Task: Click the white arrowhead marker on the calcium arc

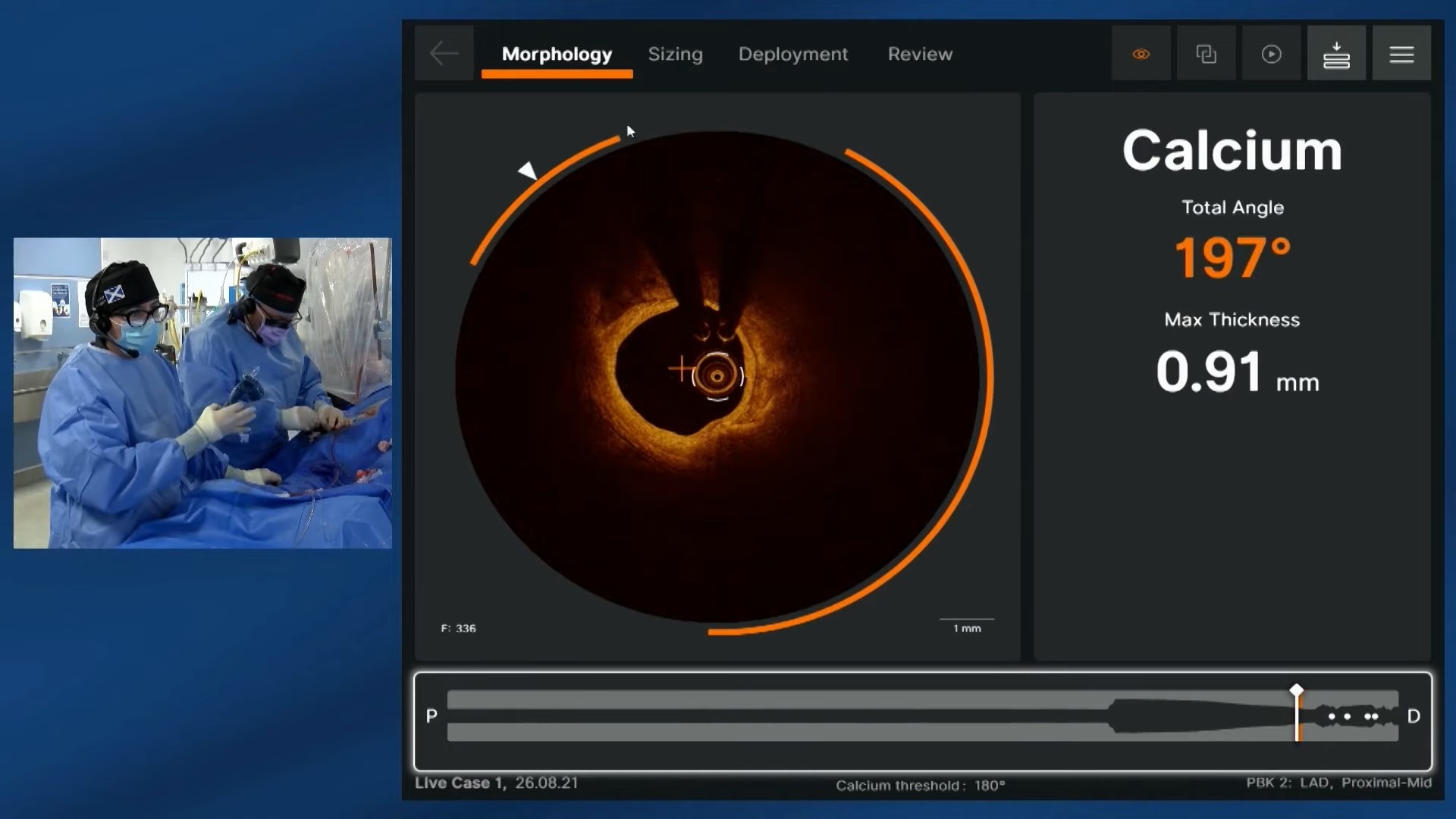Action: point(528,169)
